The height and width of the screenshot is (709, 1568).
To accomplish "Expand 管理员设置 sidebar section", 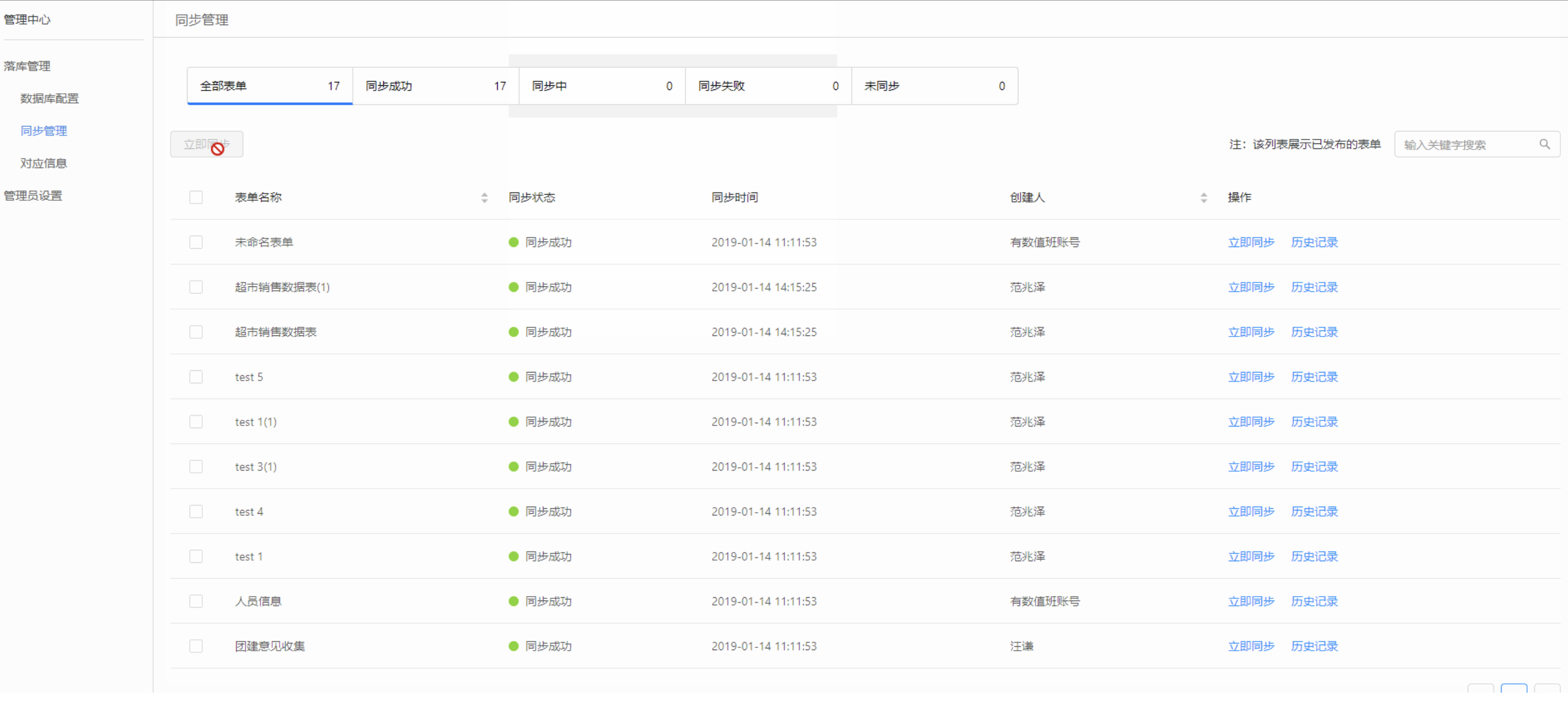I will pyautogui.click(x=33, y=196).
